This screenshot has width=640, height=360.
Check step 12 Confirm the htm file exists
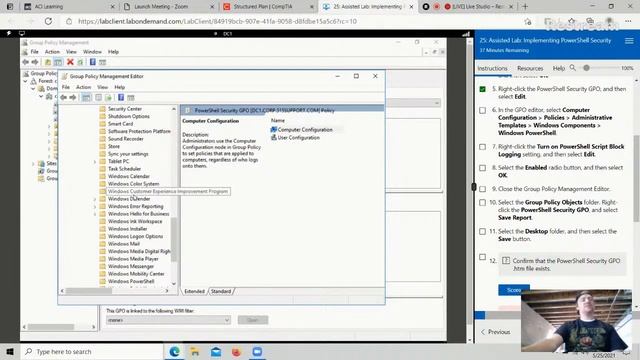[x=482, y=257]
